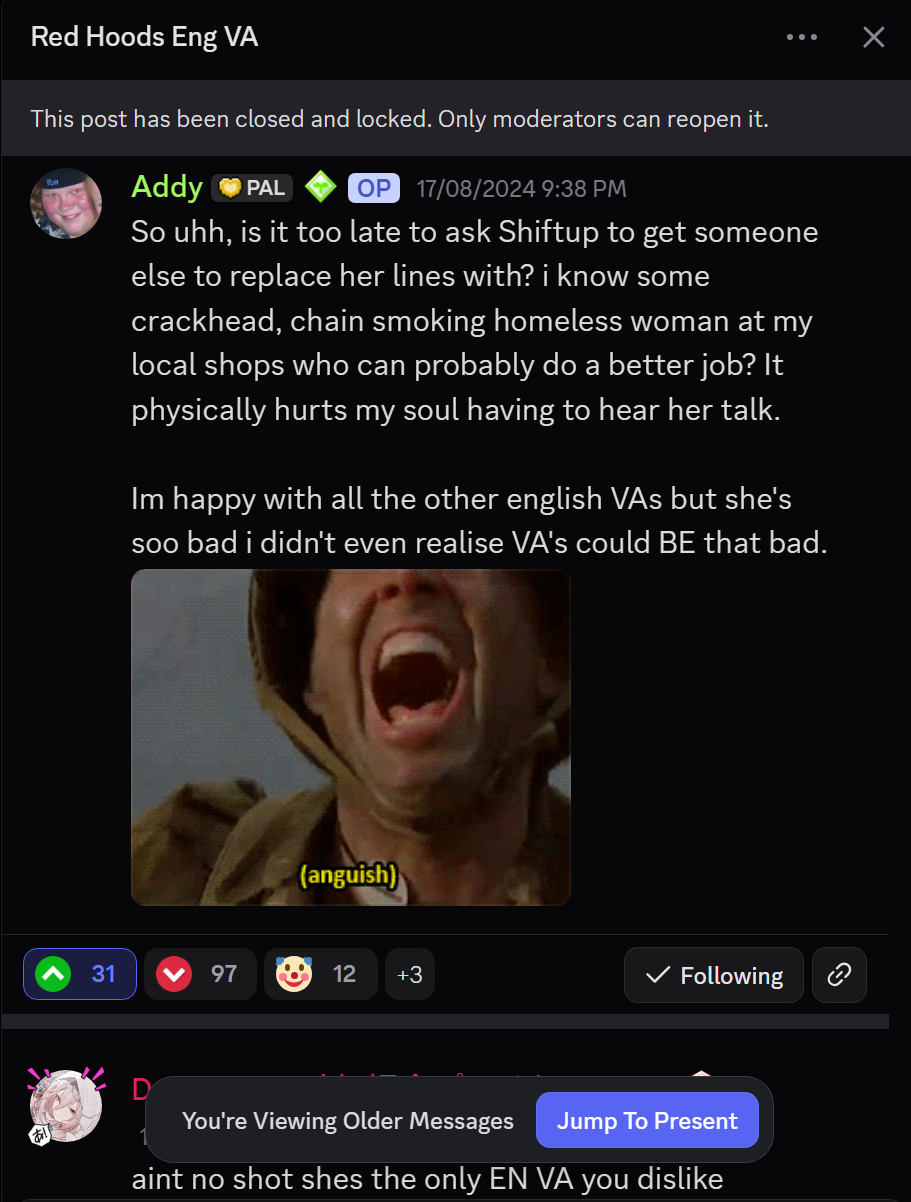Toggle the green upvote reaction with 31
Image resolution: width=911 pixels, height=1202 pixels.
point(80,974)
